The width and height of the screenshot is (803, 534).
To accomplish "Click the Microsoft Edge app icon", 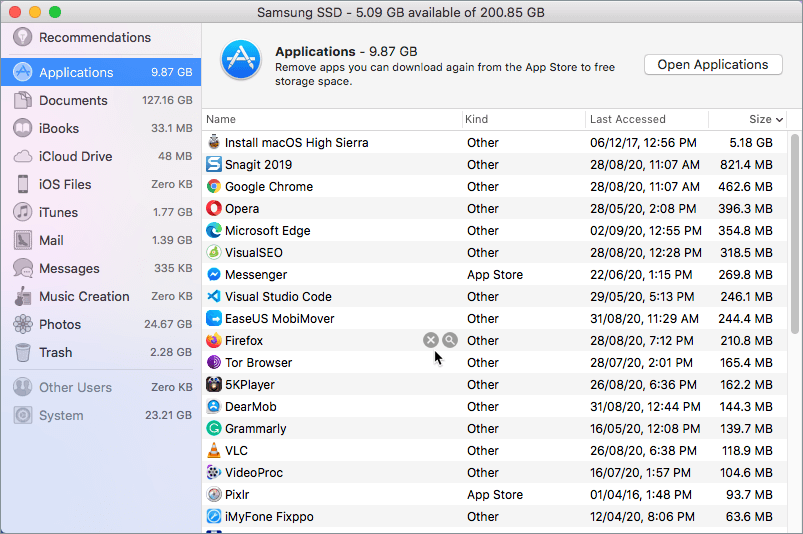I will (x=214, y=230).
